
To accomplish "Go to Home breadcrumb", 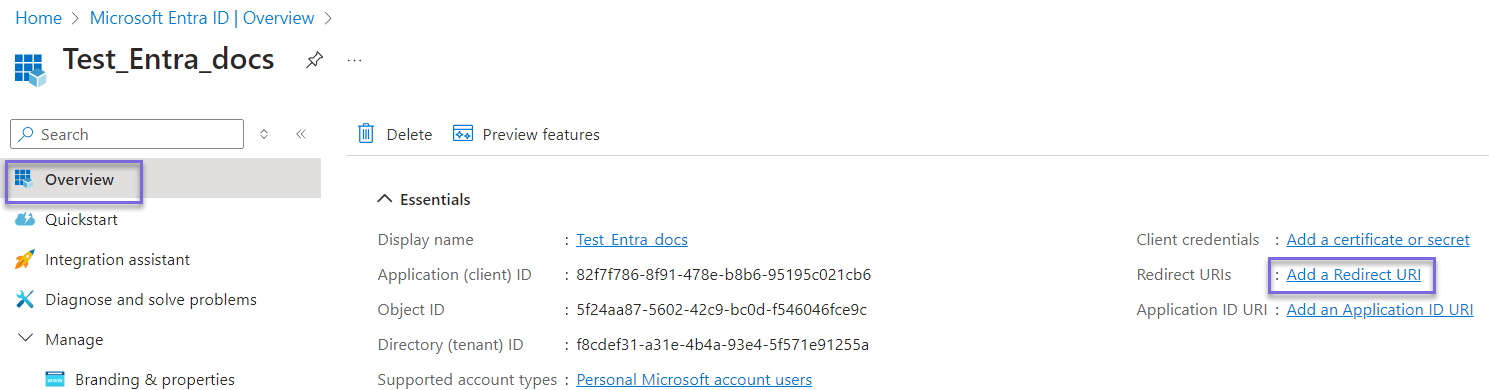I will tap(38, 18).
